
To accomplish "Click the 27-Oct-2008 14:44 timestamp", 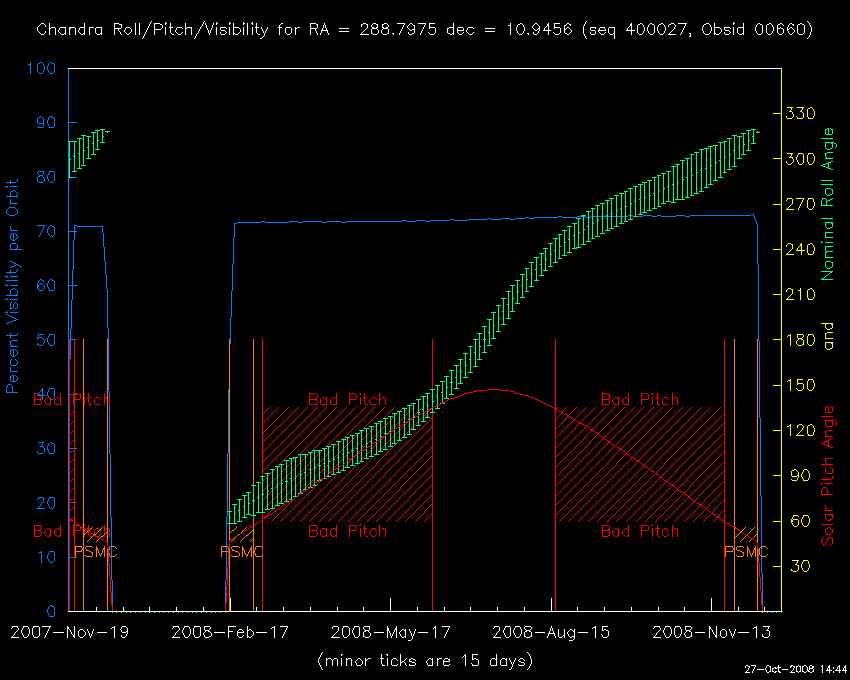I will tap(796, 669).
